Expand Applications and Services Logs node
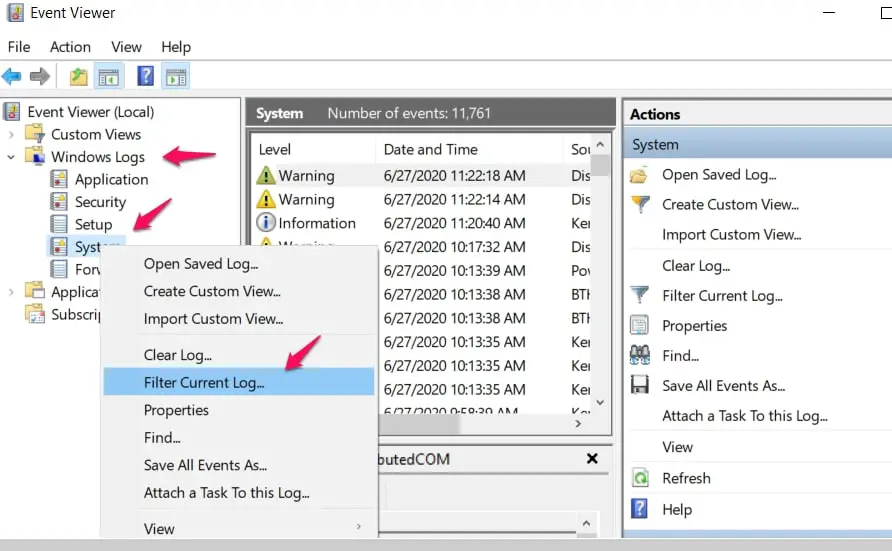The height and width of the screenshot is (551, 892). point(11,292)
